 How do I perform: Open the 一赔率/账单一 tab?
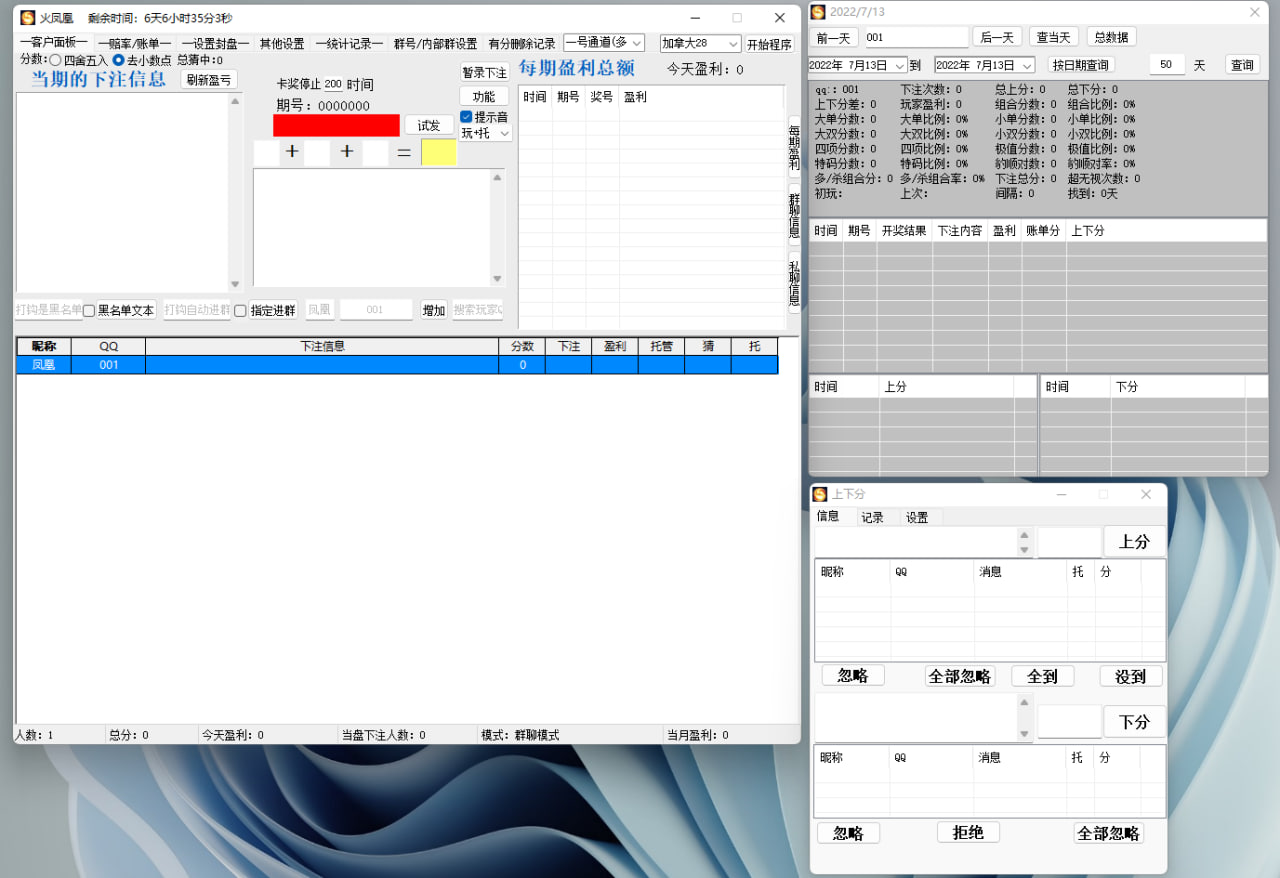(x=134, y=44)
